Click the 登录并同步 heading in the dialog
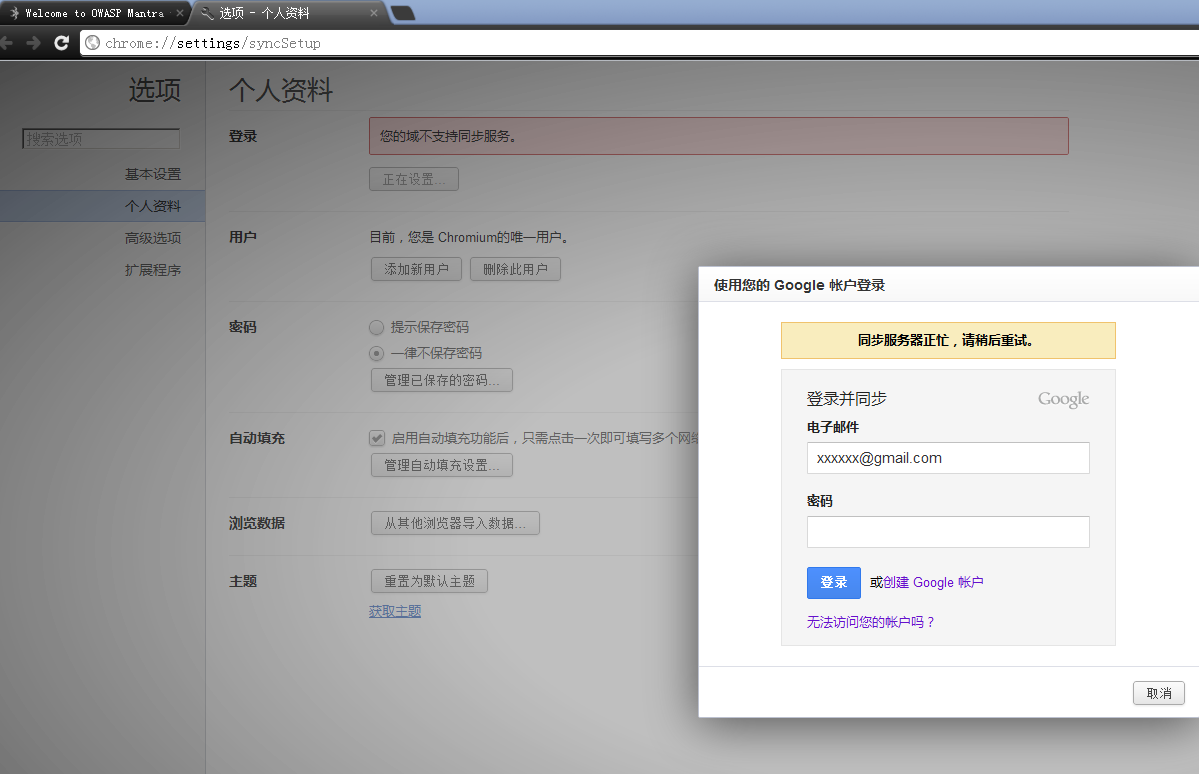This screenshot has width=1199, height=774. point(846,399)
